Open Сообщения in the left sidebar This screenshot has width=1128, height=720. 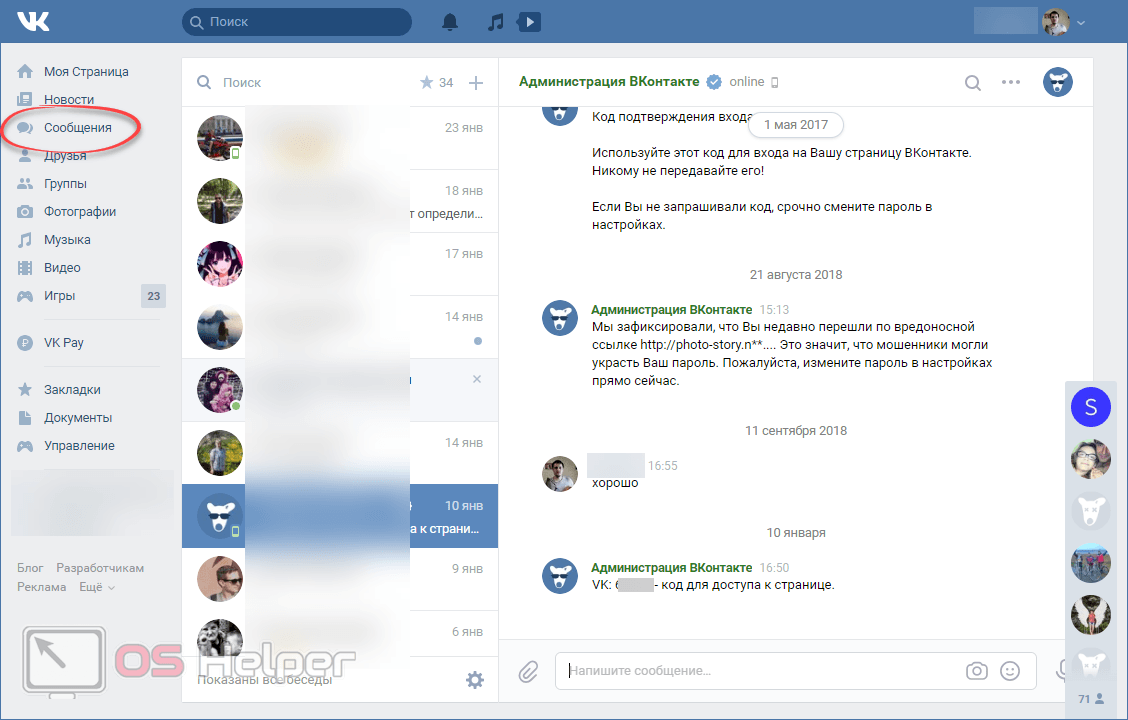point(77,128)
